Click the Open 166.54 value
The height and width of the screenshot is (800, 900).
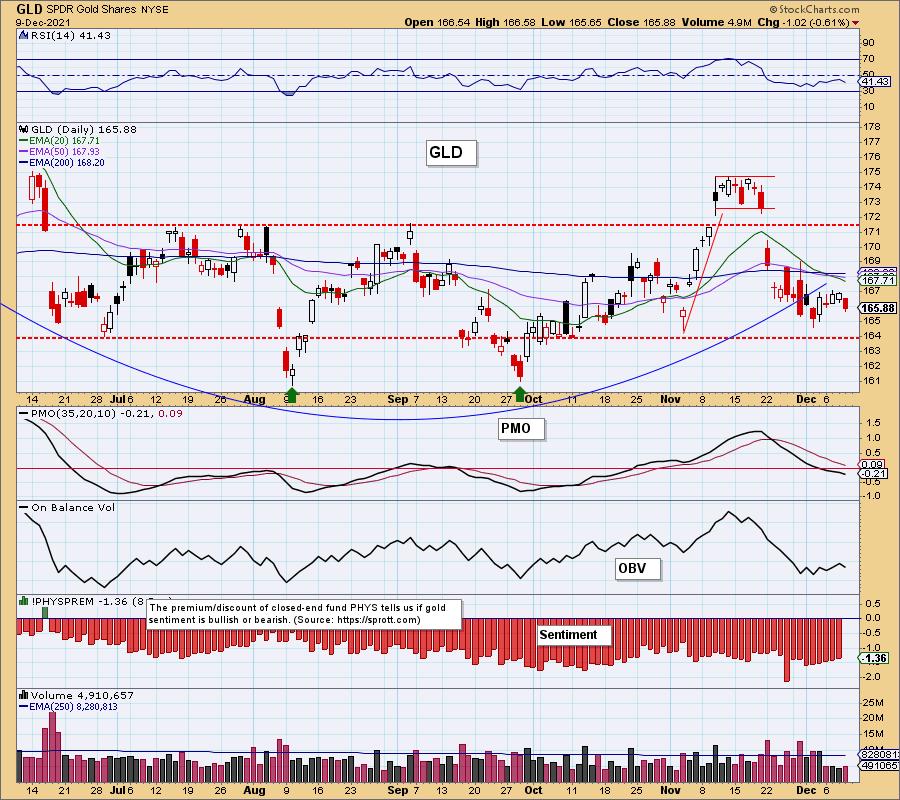coord(437,22)
